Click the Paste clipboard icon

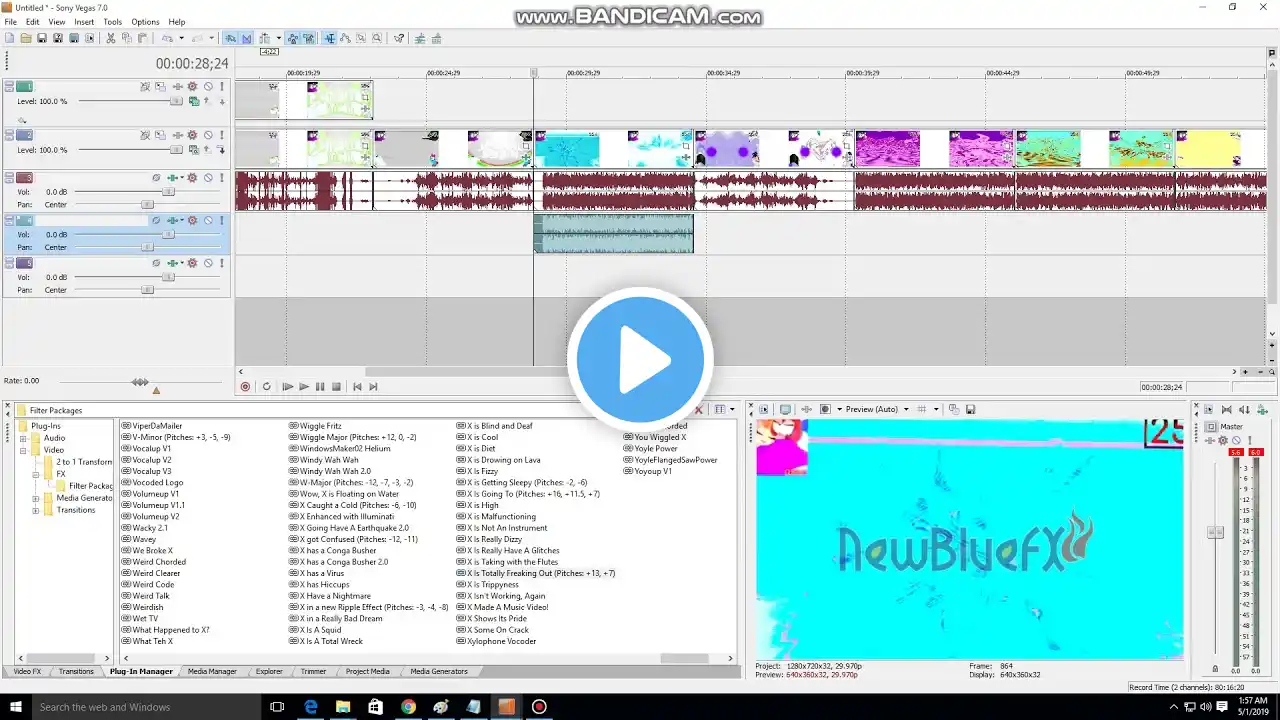click(142, 38)
